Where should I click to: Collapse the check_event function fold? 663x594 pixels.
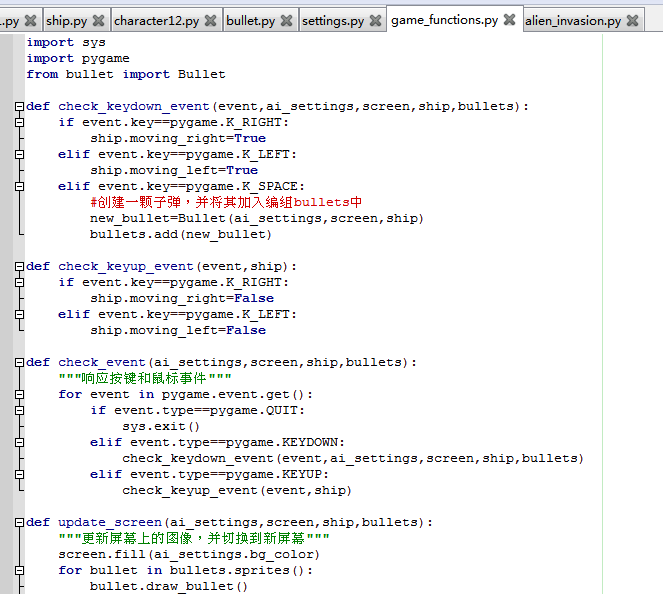pos(19,362)
